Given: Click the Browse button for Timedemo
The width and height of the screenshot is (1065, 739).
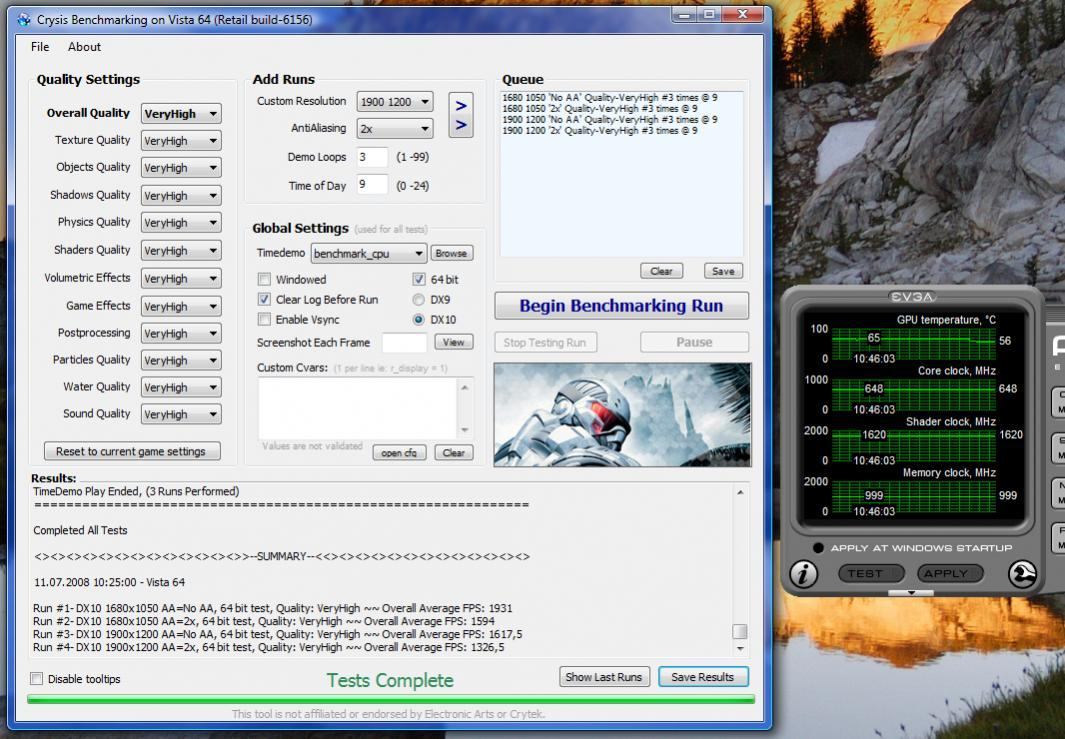Looking at the screenshot, I should tap(452, 253).
